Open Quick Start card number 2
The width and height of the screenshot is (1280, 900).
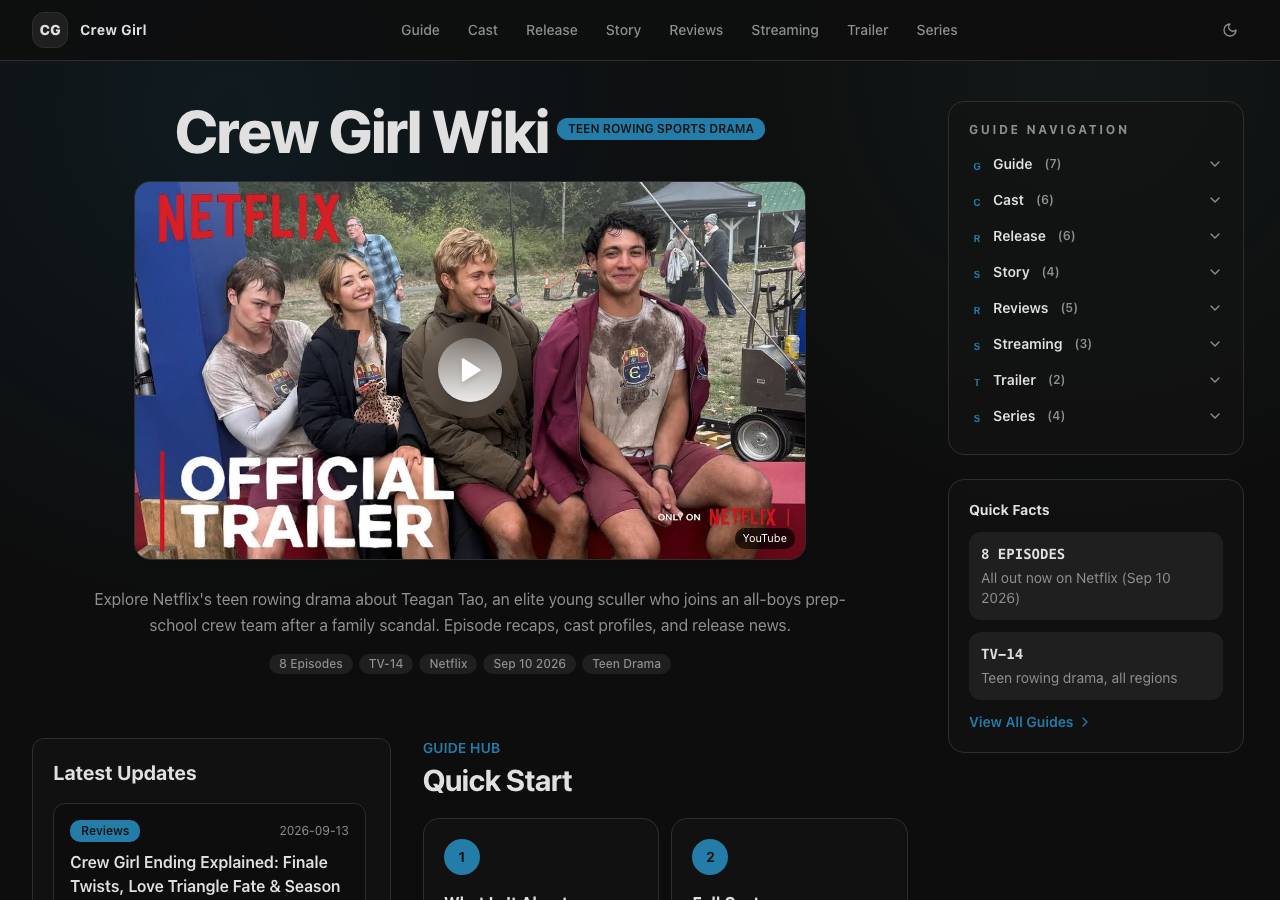point(789,859)
